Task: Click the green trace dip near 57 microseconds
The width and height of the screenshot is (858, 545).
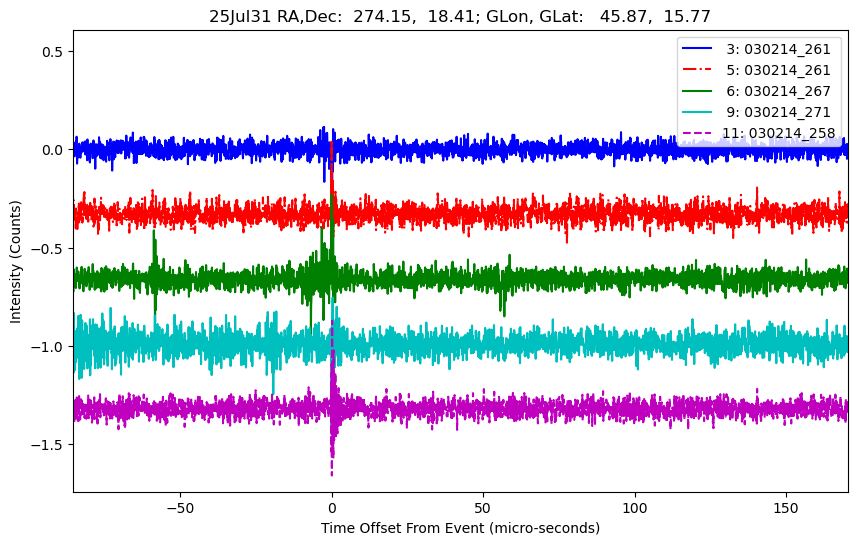Action: coord(503,305)
